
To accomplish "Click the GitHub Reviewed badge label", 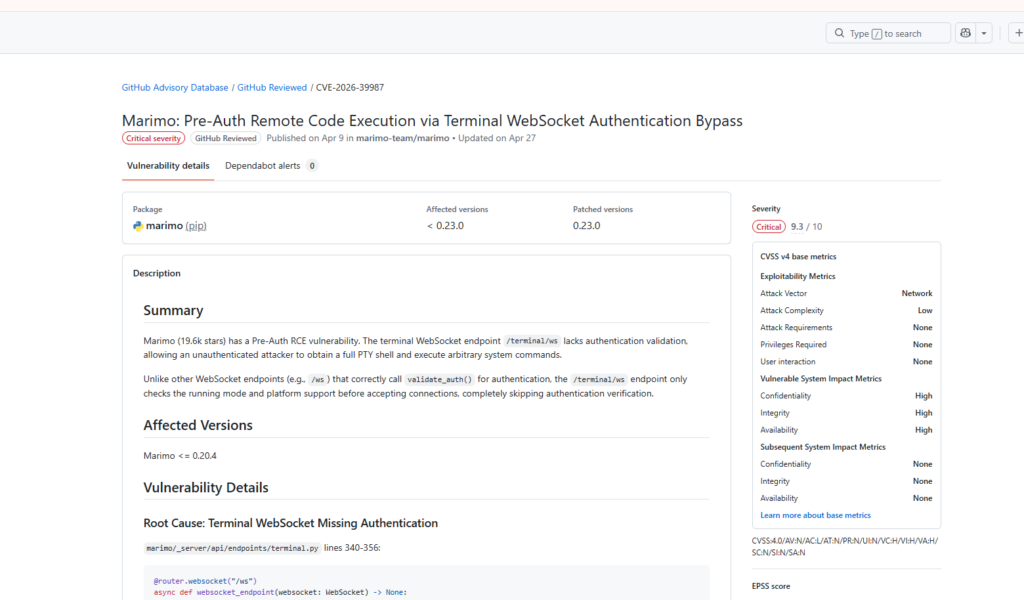I will [x=225, y=138].
